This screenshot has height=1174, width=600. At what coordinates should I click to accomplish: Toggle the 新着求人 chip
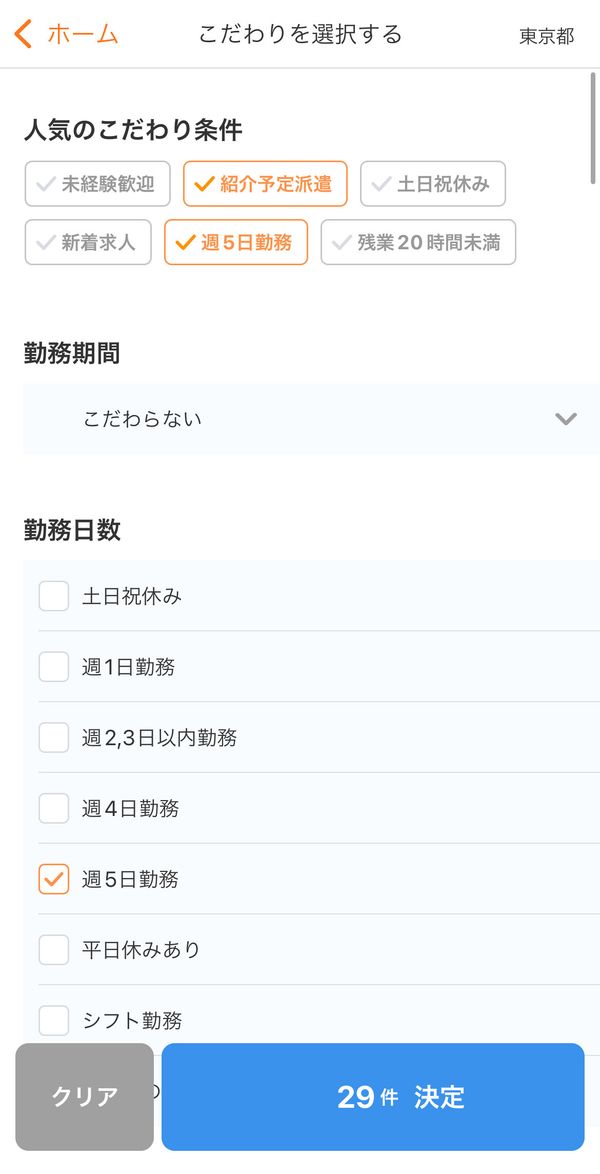point(88,242)
